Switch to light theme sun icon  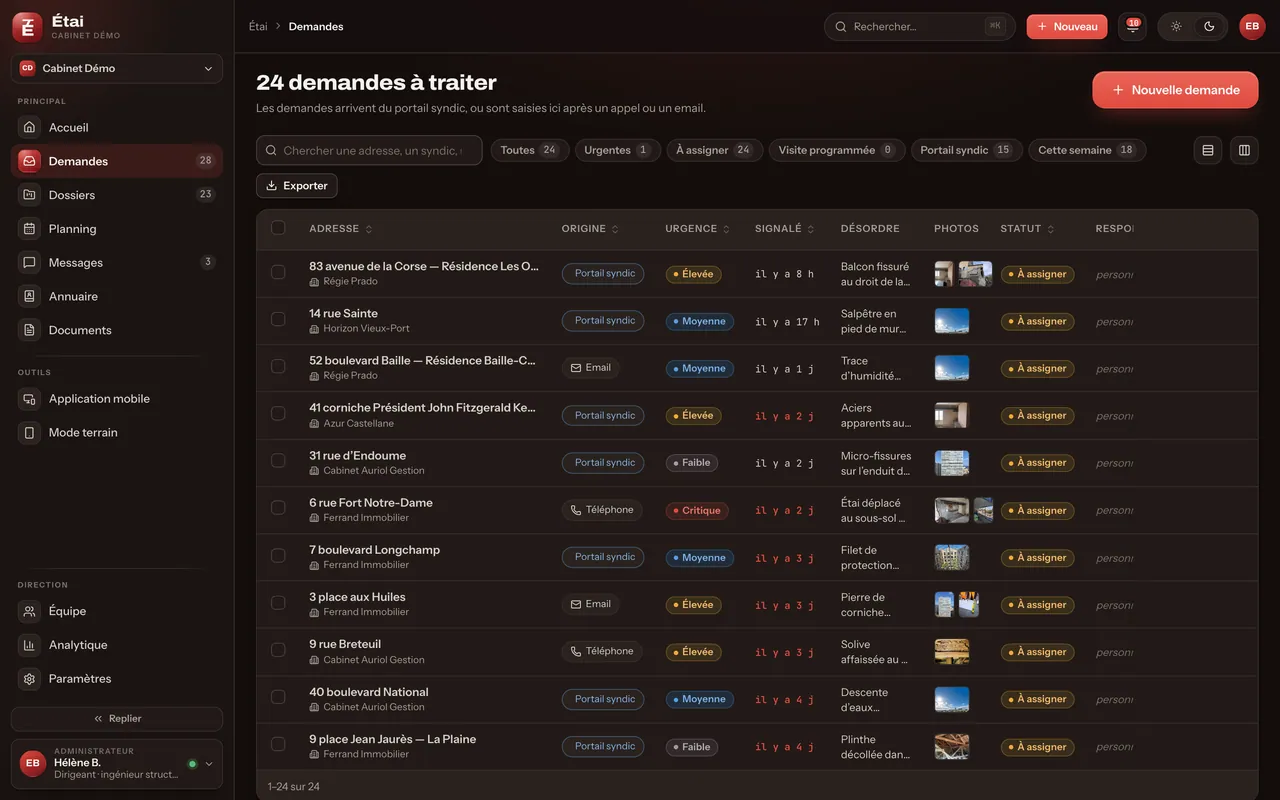[1176, 27]
